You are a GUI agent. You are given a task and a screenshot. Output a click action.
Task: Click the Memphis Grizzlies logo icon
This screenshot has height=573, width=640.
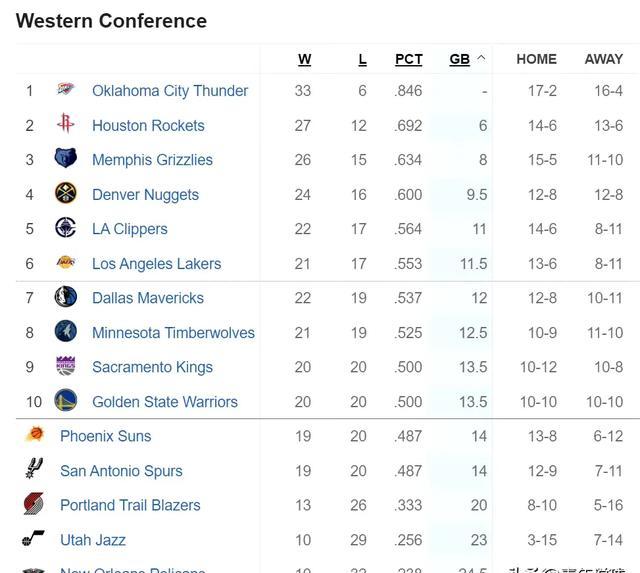[x=66, y=160]
